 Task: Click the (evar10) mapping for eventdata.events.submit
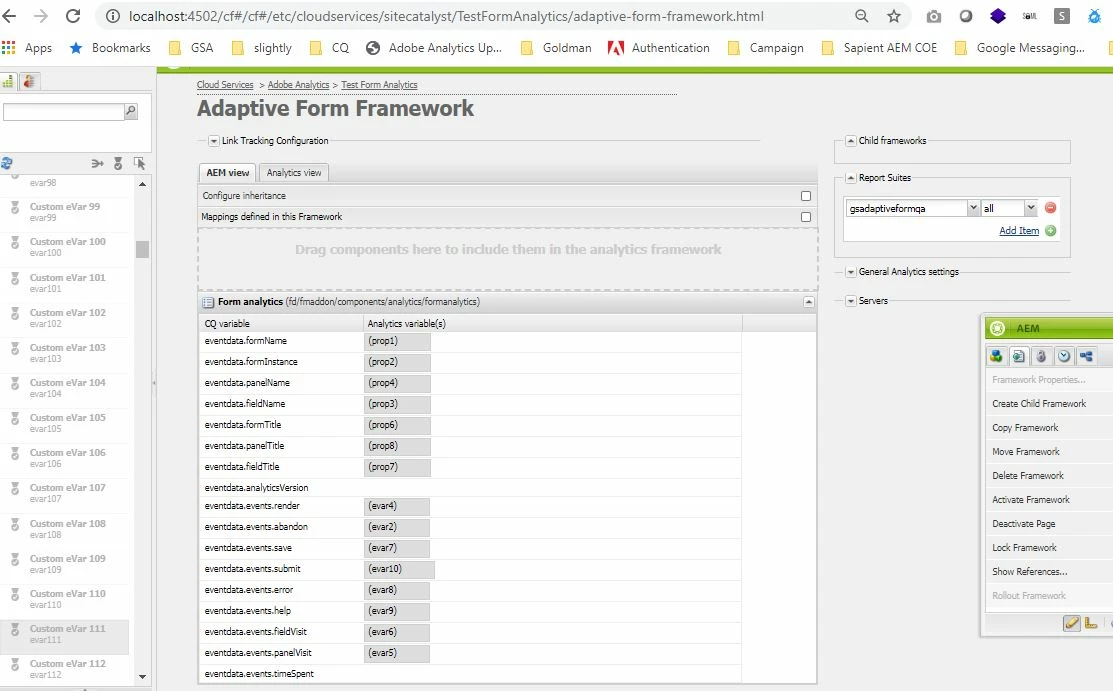pyautogui.click(x=399, y=570)
